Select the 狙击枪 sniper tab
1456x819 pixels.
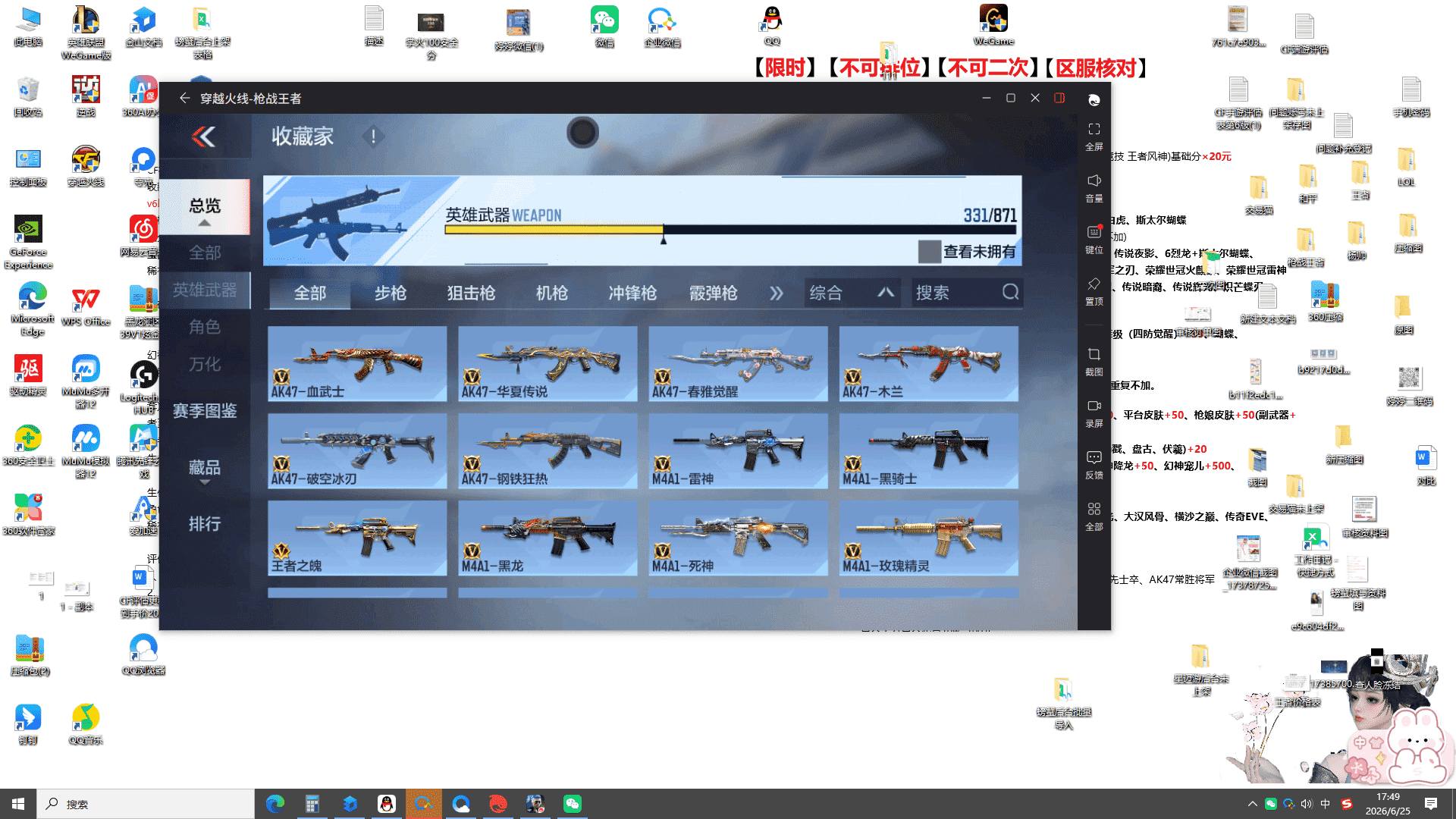tap(471, 293)
